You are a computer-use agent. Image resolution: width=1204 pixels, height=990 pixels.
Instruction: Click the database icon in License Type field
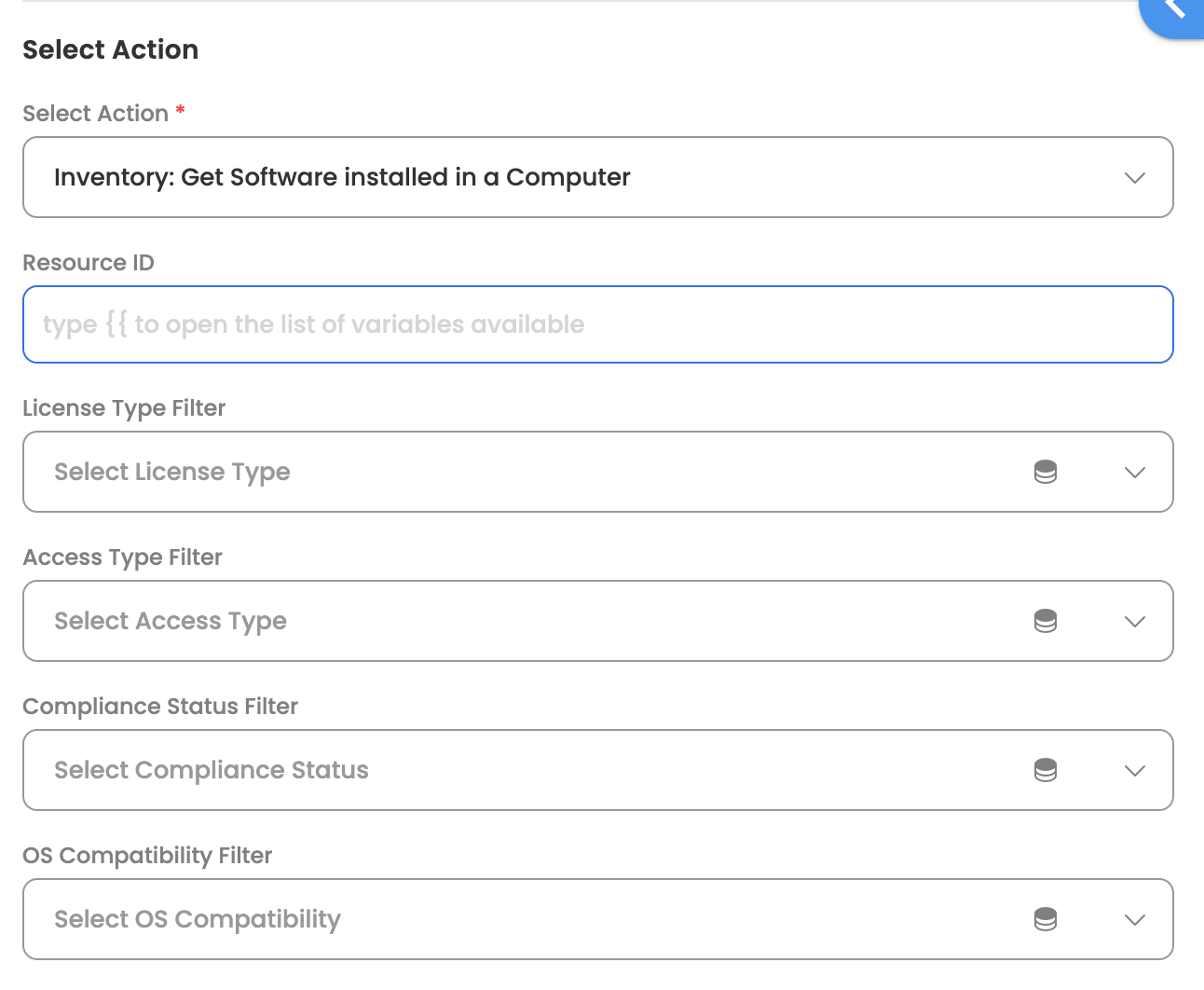point(1046,473)
